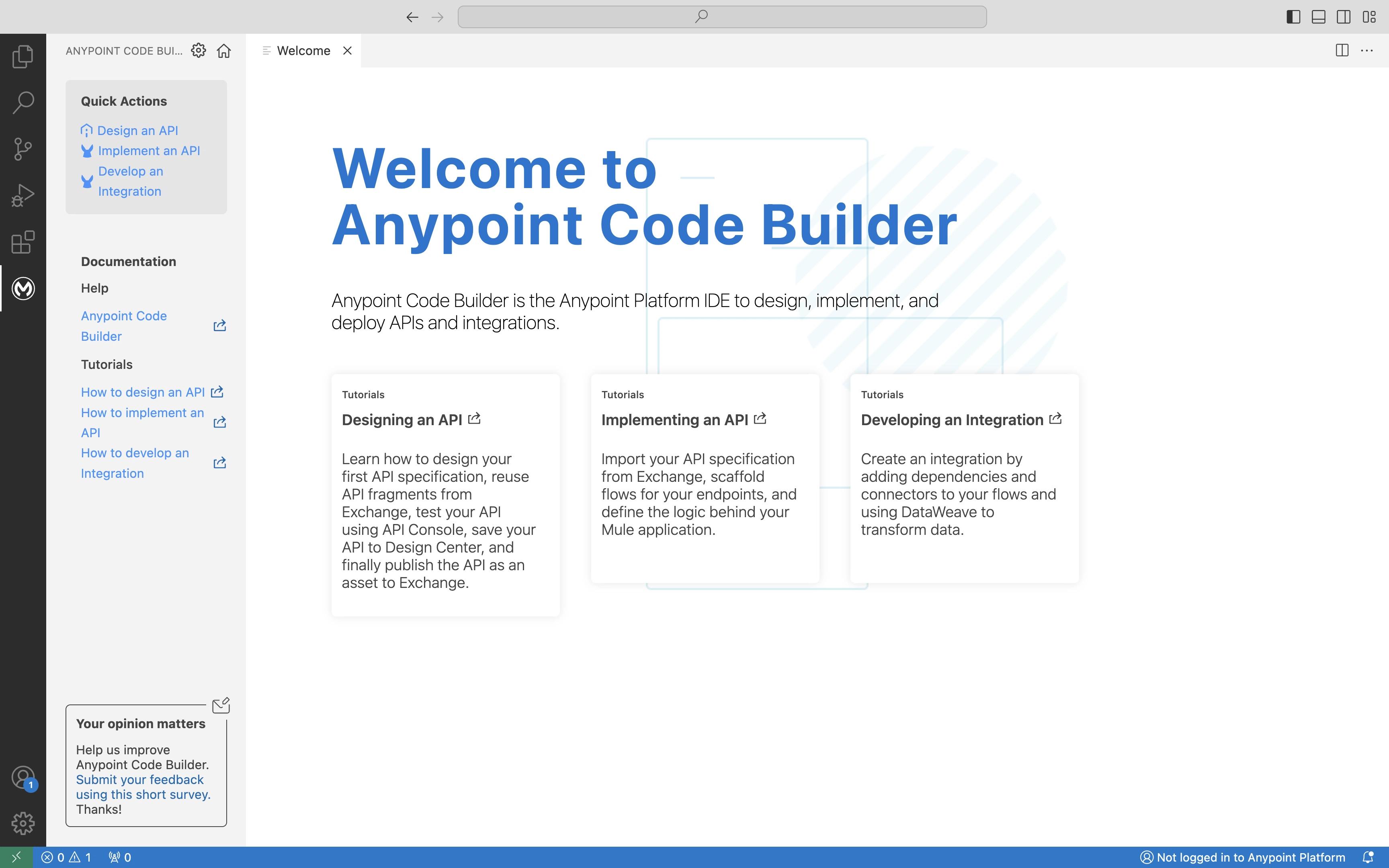
Task: Open the Source Control view
Action: (23, 149)
